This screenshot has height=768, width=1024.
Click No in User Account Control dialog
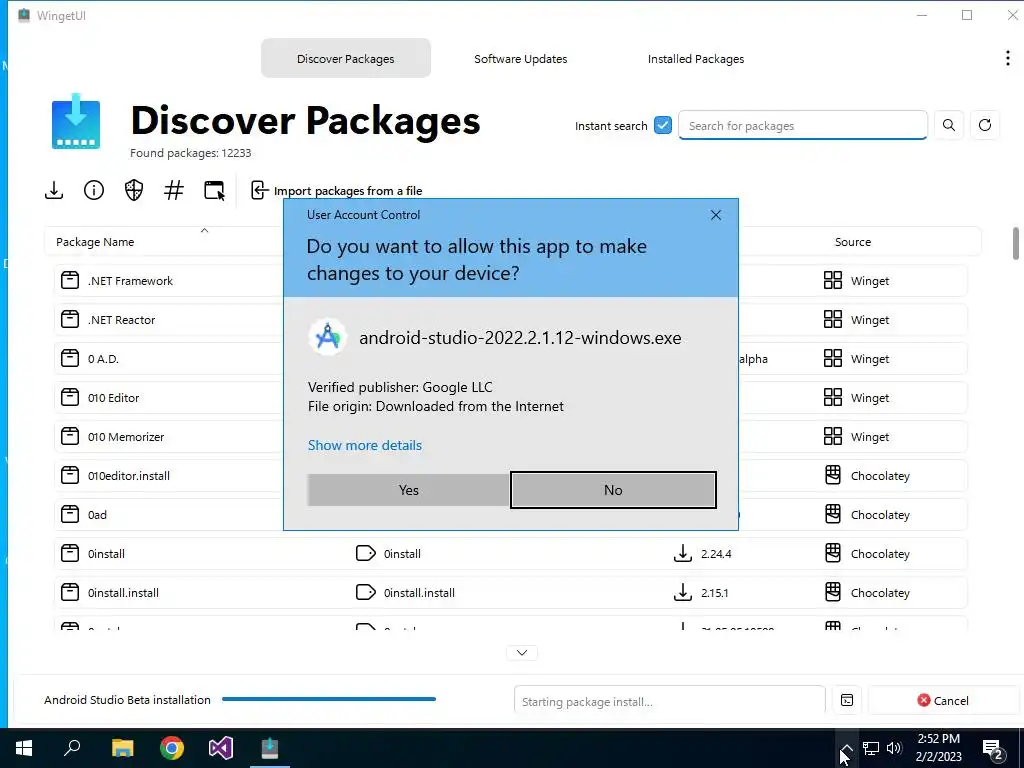coord(613,490)
